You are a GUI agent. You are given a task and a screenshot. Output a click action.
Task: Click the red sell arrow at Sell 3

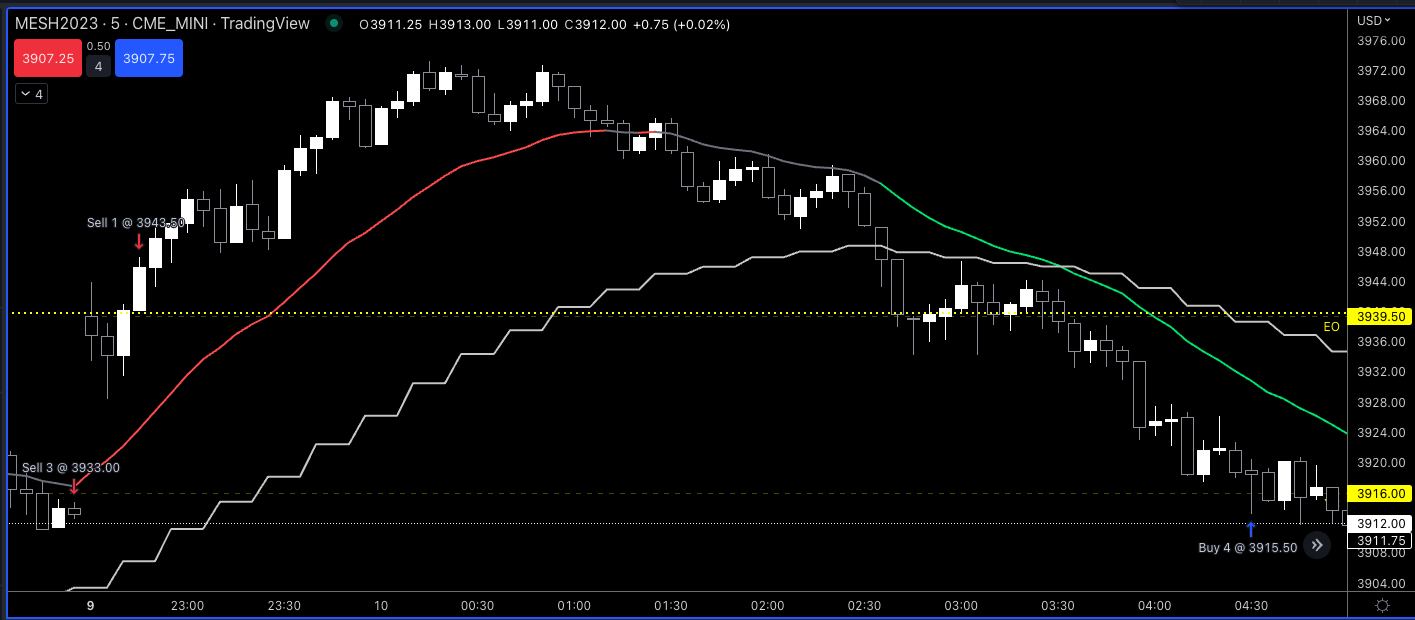point(74,486)
